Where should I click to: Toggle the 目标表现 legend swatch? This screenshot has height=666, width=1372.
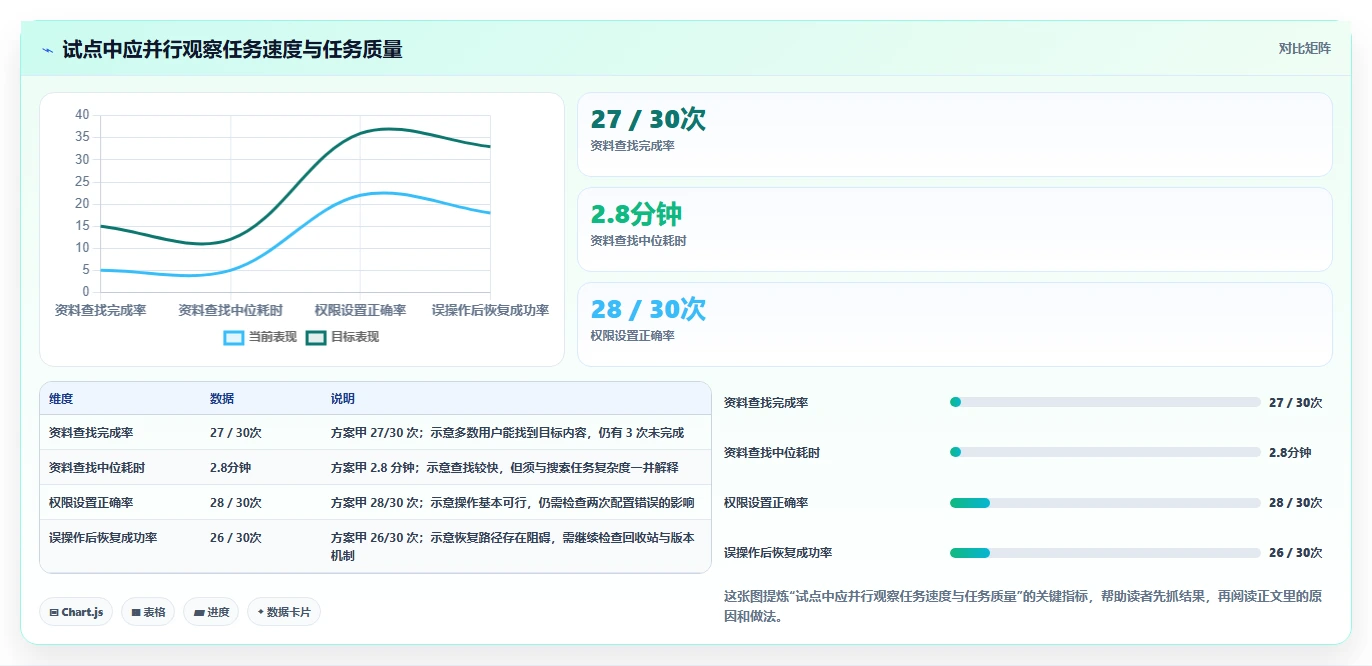click(x=316, y=337)
